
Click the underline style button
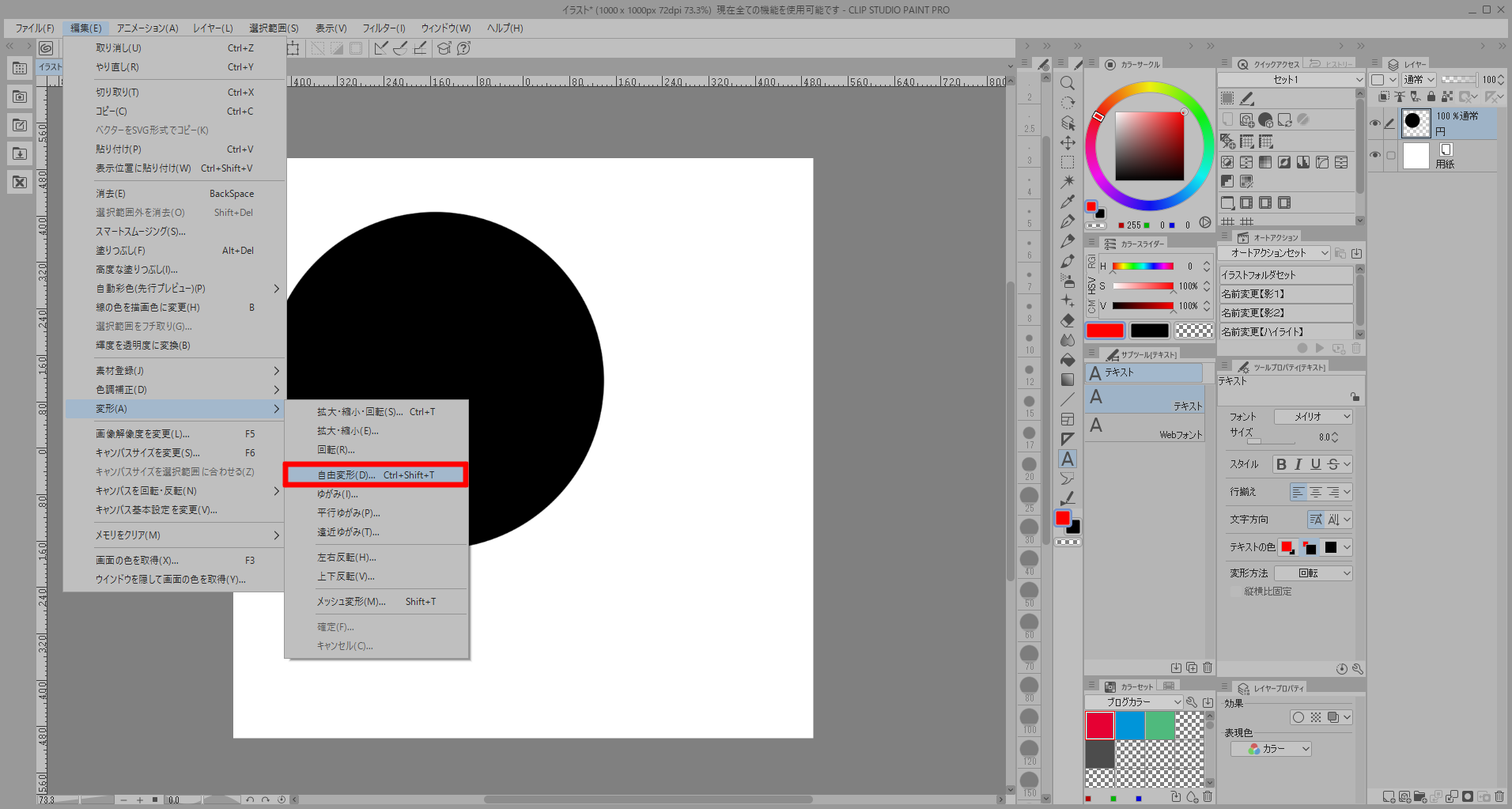[1316, 464]
